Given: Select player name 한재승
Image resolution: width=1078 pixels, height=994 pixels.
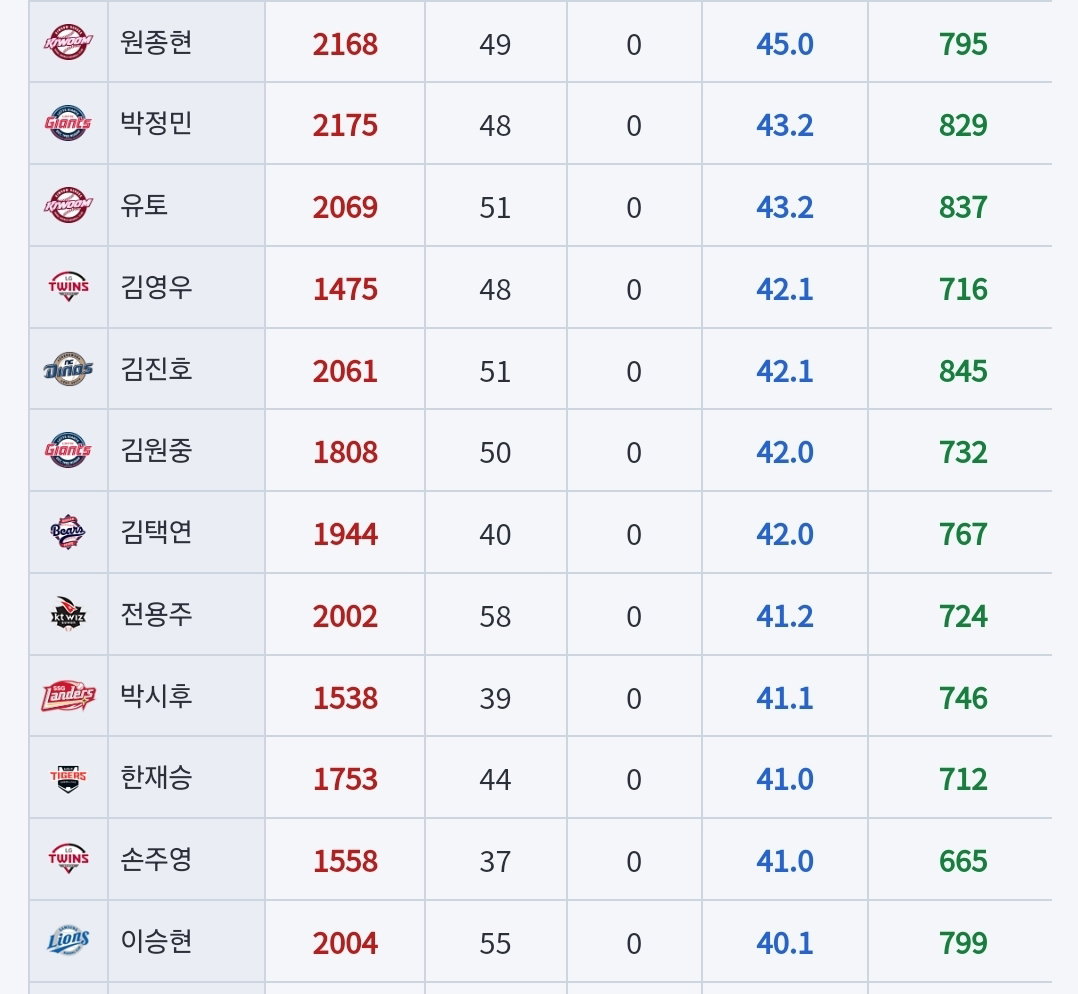Looking at the screenshot, I should point(156,778).
